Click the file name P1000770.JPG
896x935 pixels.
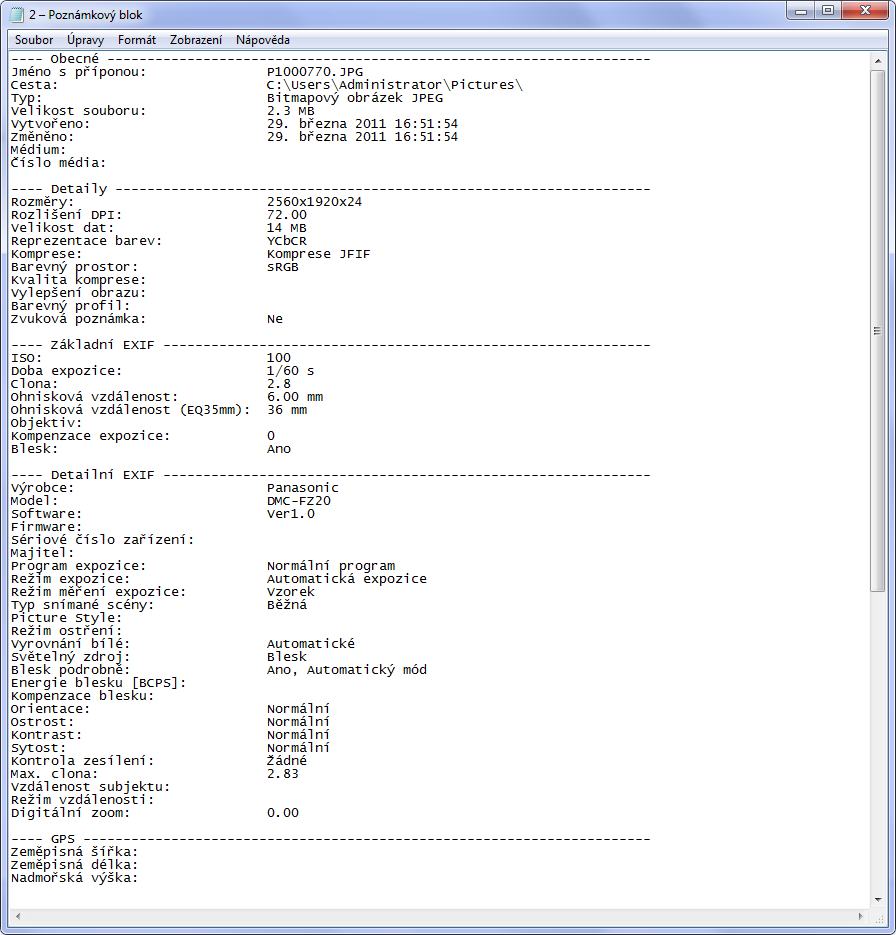coord(315,72)
